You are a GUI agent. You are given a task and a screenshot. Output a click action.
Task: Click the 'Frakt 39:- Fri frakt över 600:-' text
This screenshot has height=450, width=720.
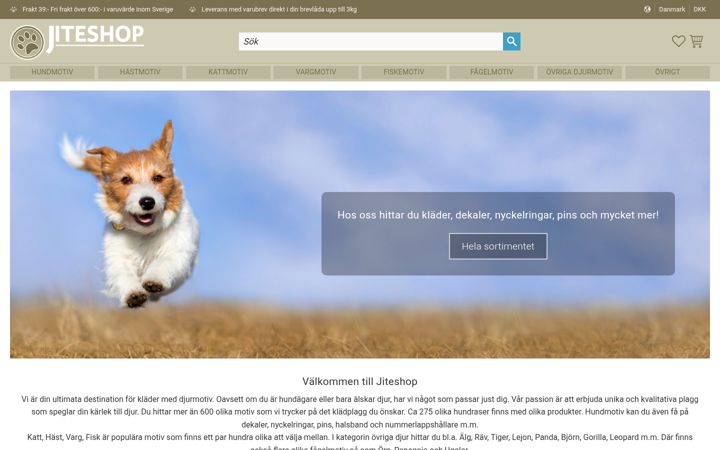98,9
